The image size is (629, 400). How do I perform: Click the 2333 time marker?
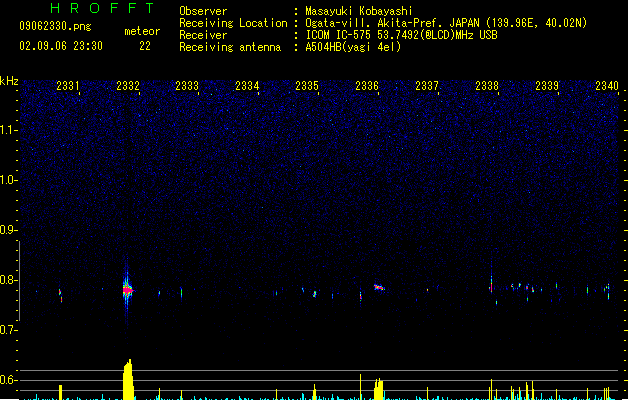pyautogui.click(x=187, y=86)
